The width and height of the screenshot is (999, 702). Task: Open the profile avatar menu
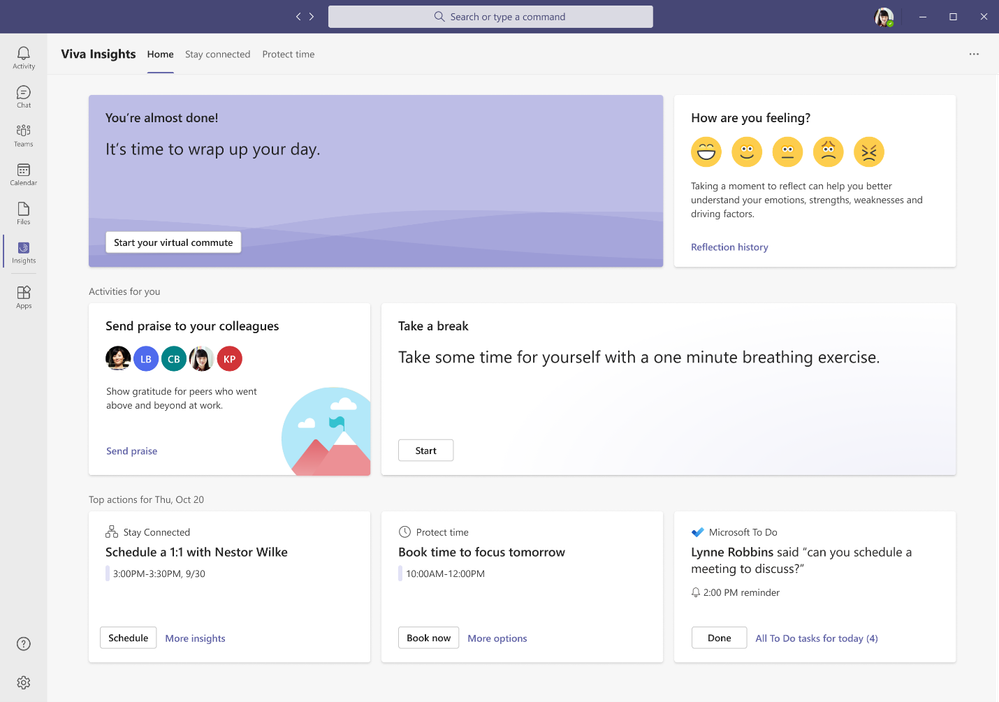pyautogui.click(x=884, y=17)
